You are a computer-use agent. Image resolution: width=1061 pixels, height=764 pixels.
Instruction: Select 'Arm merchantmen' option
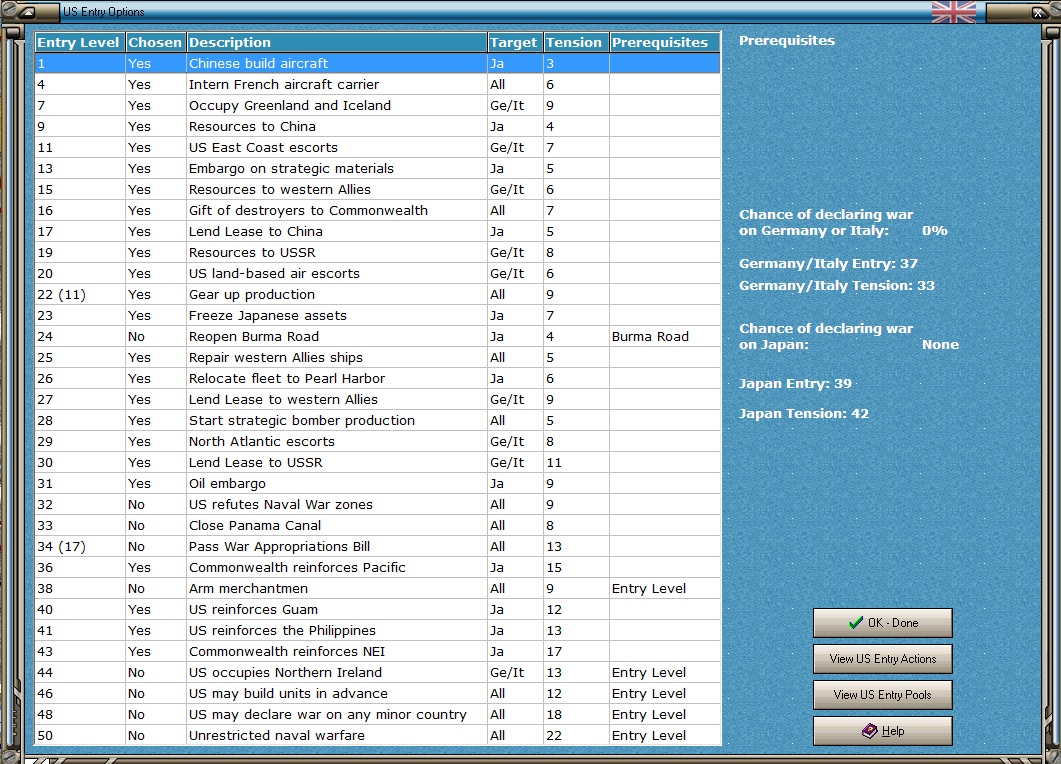coord(378,587)
